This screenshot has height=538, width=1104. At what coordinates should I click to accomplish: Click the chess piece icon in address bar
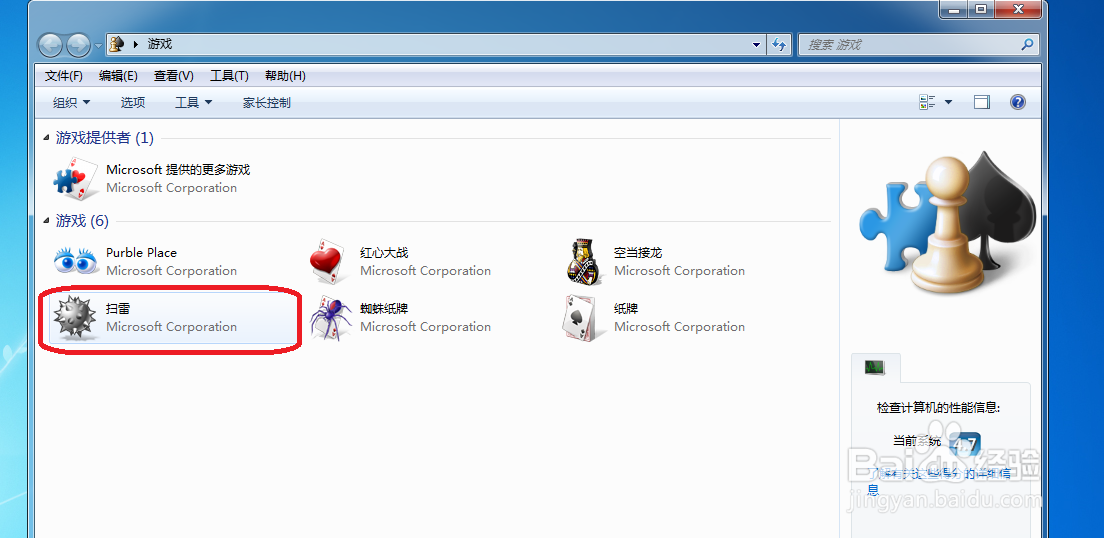click(x=118, y=44)
